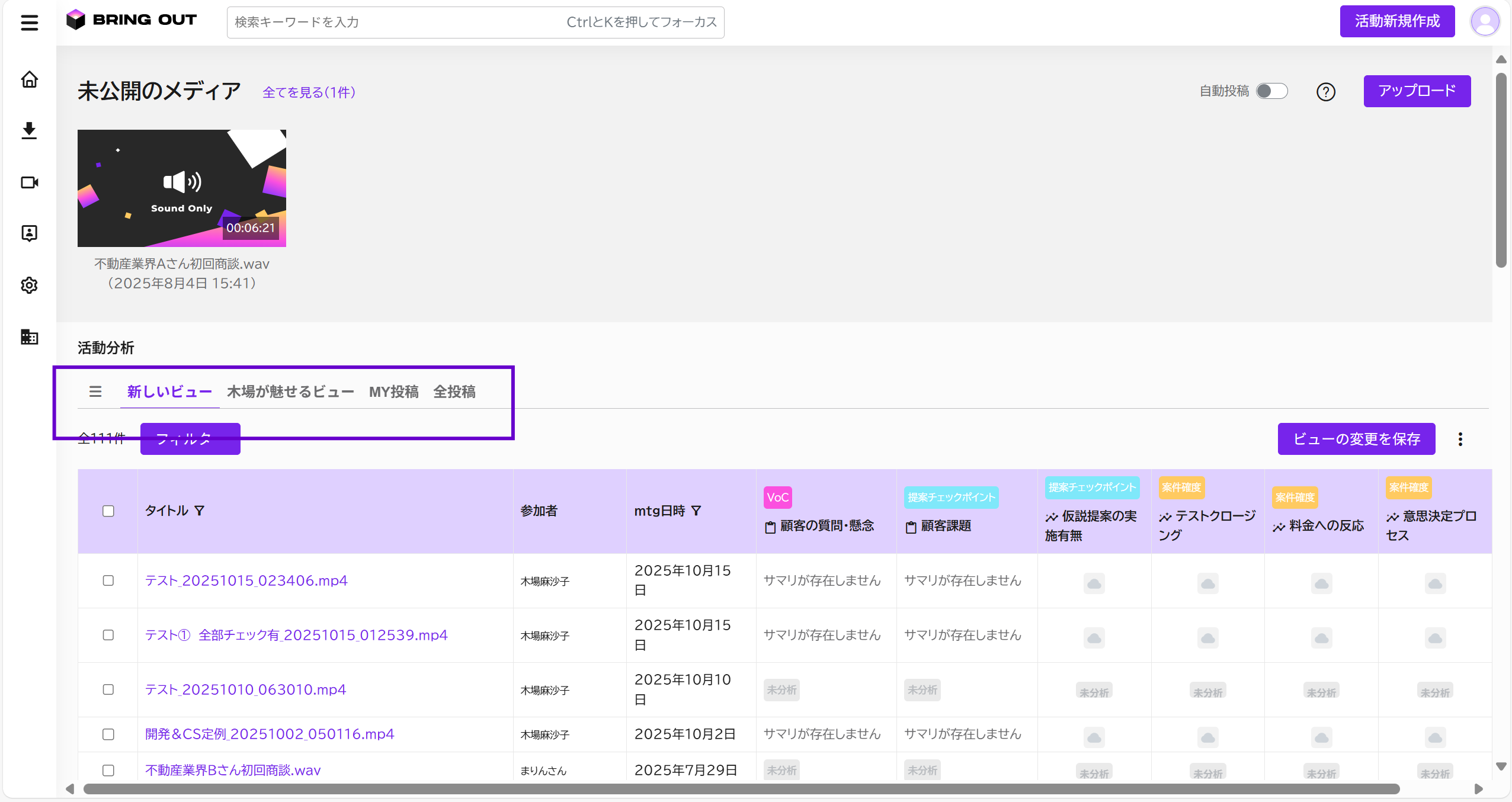Open the hamburger menu at top left
Image resolution: width=1512 pixels, height=802 pixels.
(29, 23)
